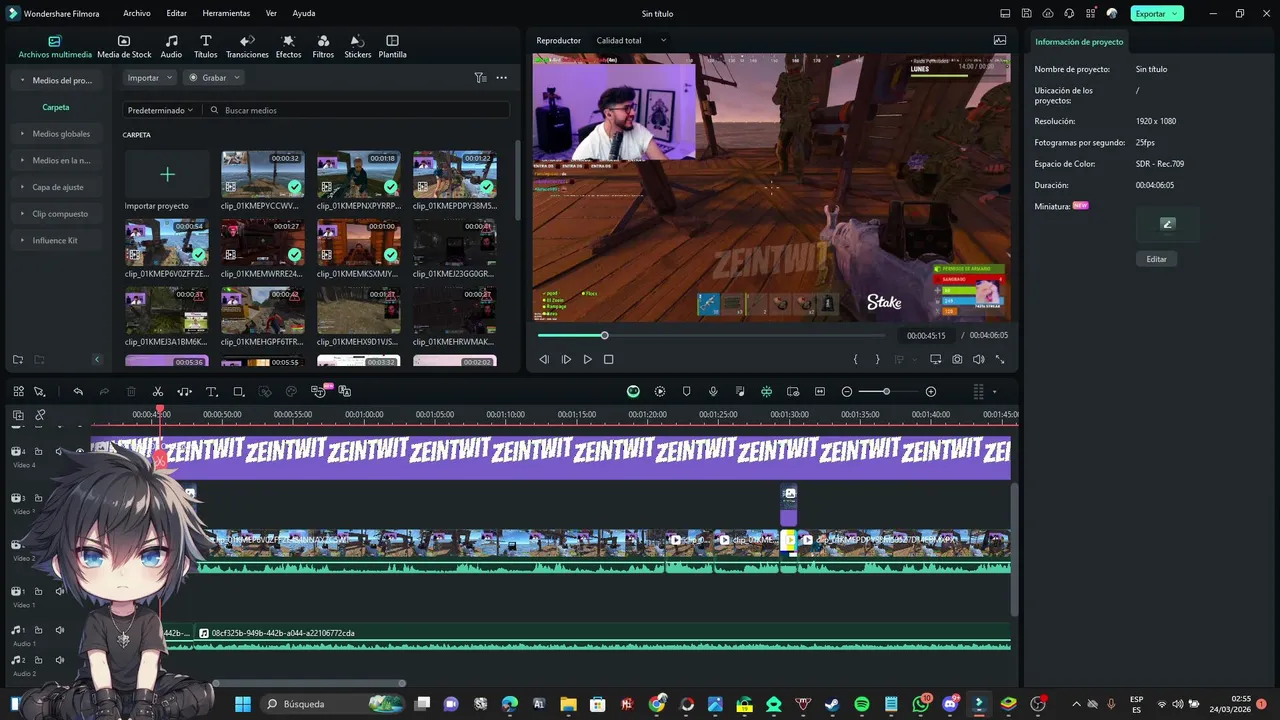Open the Calidad total quality dropdown
The height and width of the screenshot is (720, 1280).
pos(631,40)
